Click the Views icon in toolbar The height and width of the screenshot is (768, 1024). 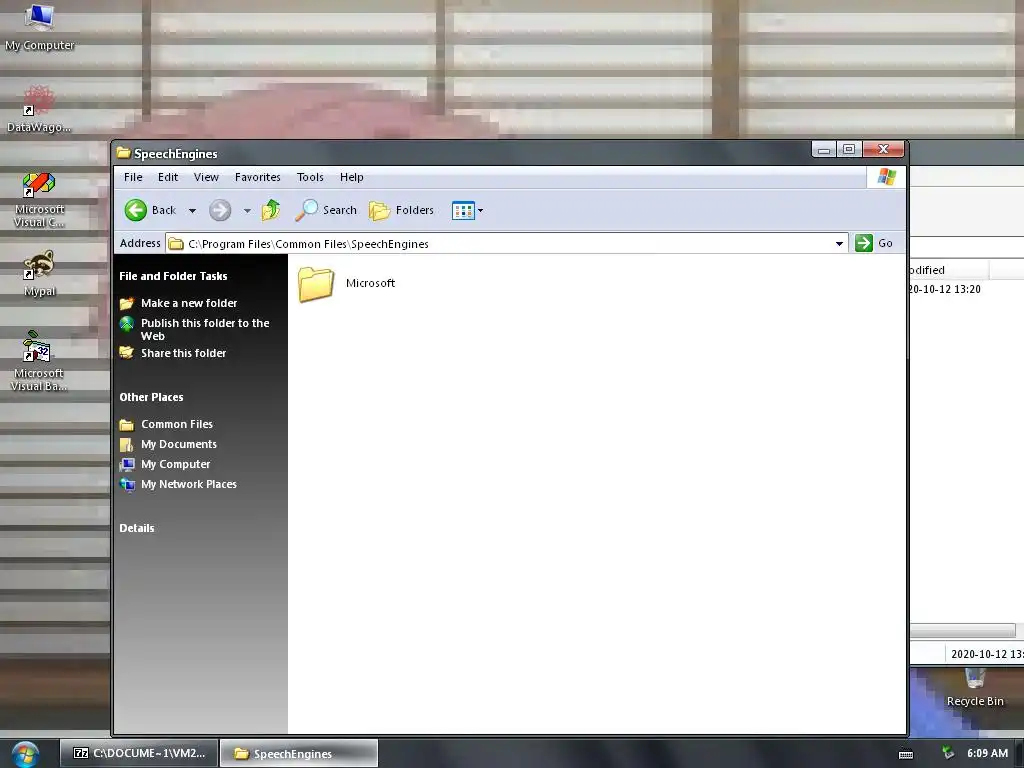tap(463, 210)
